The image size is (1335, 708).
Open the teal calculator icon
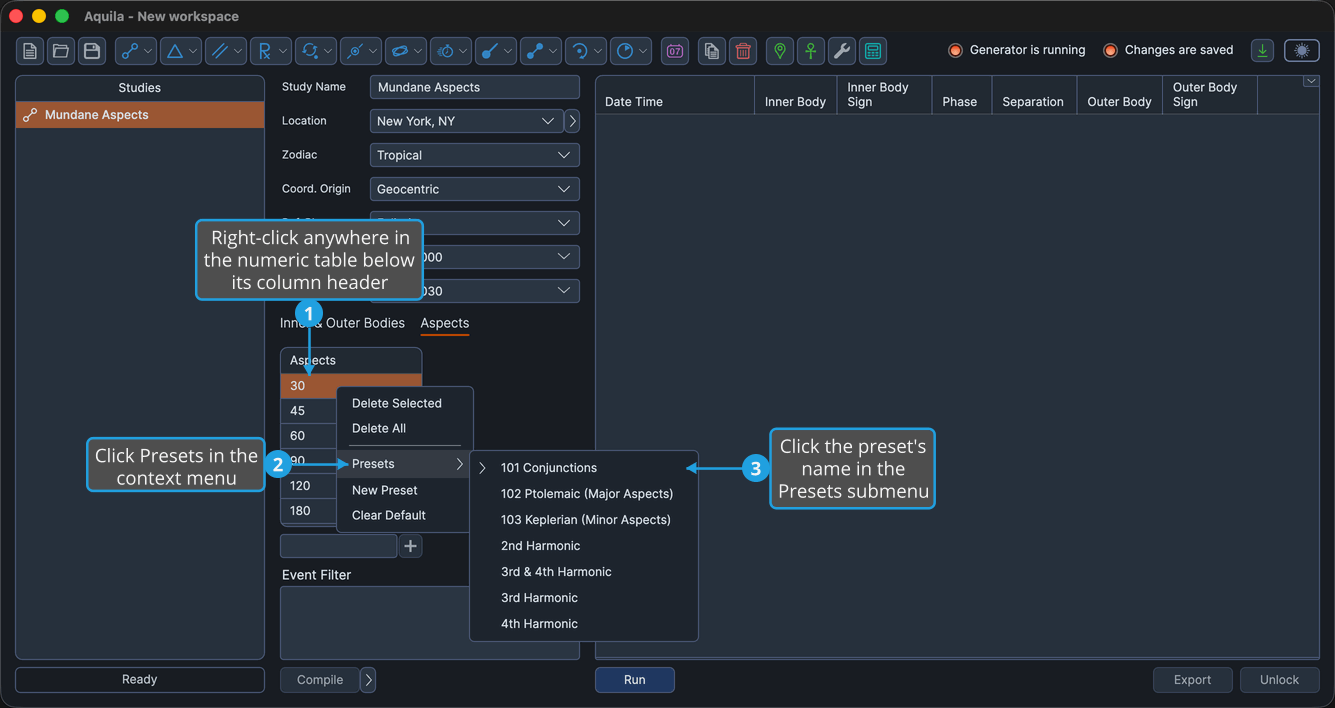(873, 51)
